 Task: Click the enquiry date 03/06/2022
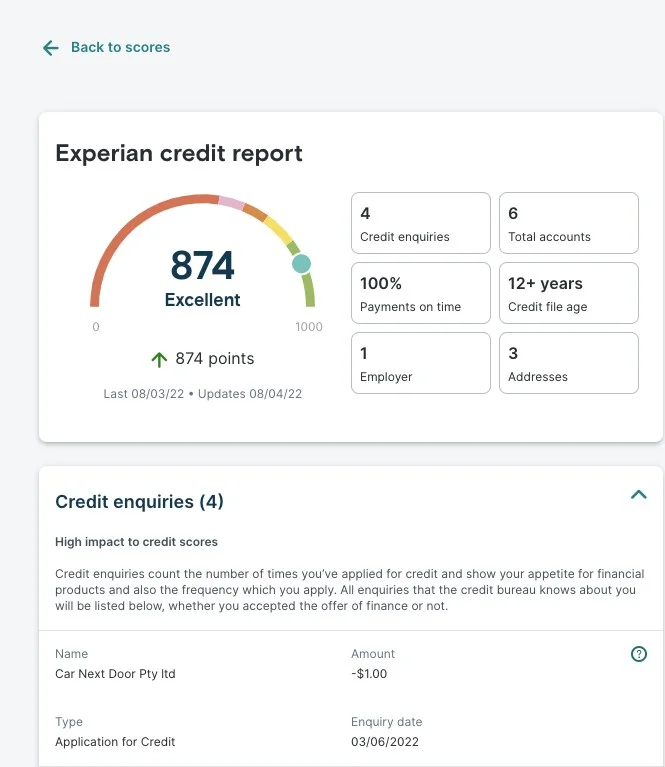pos(385,742)
